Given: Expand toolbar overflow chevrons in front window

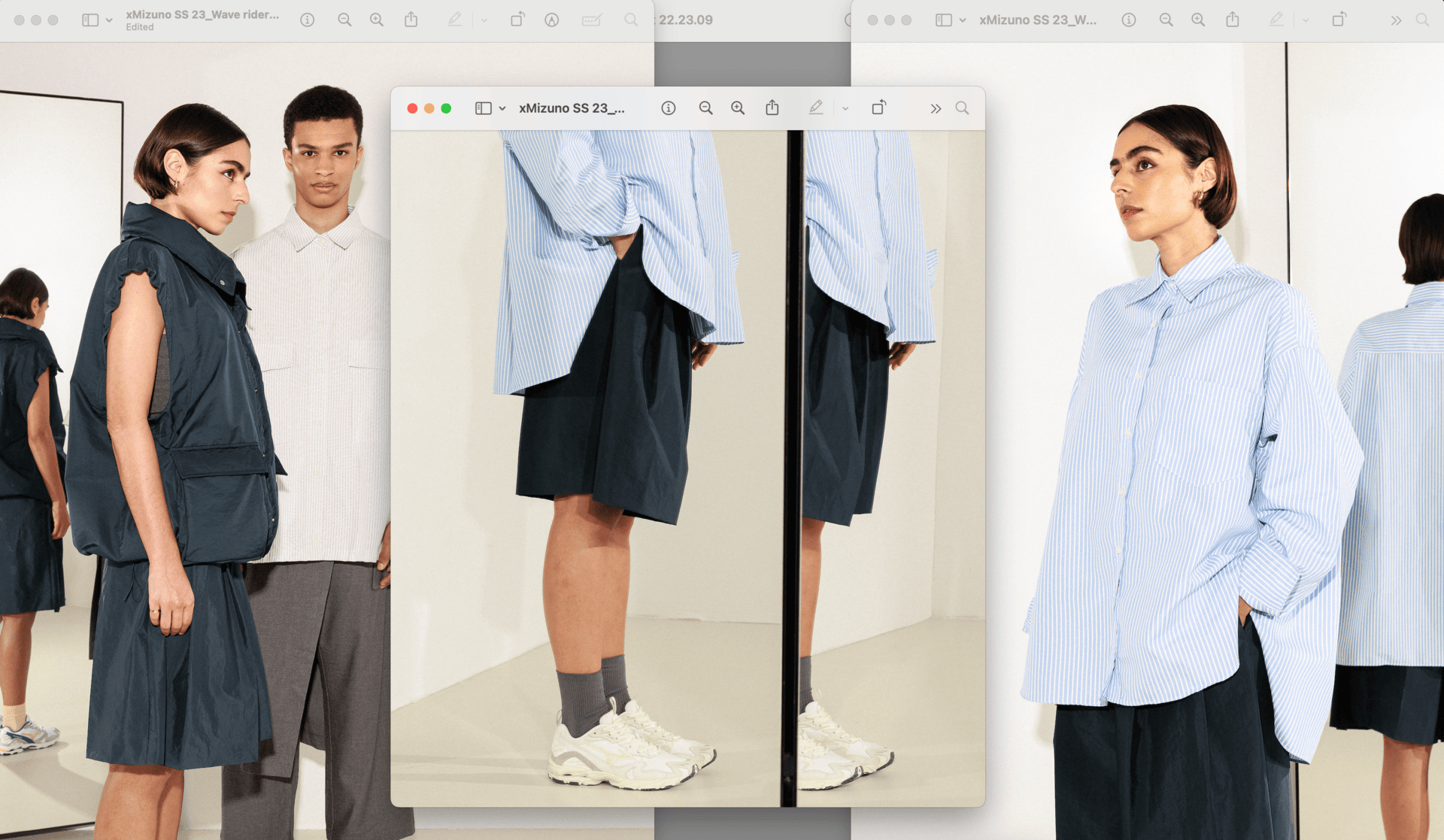Looking at the screenshot, I should [x=935, y=108].
